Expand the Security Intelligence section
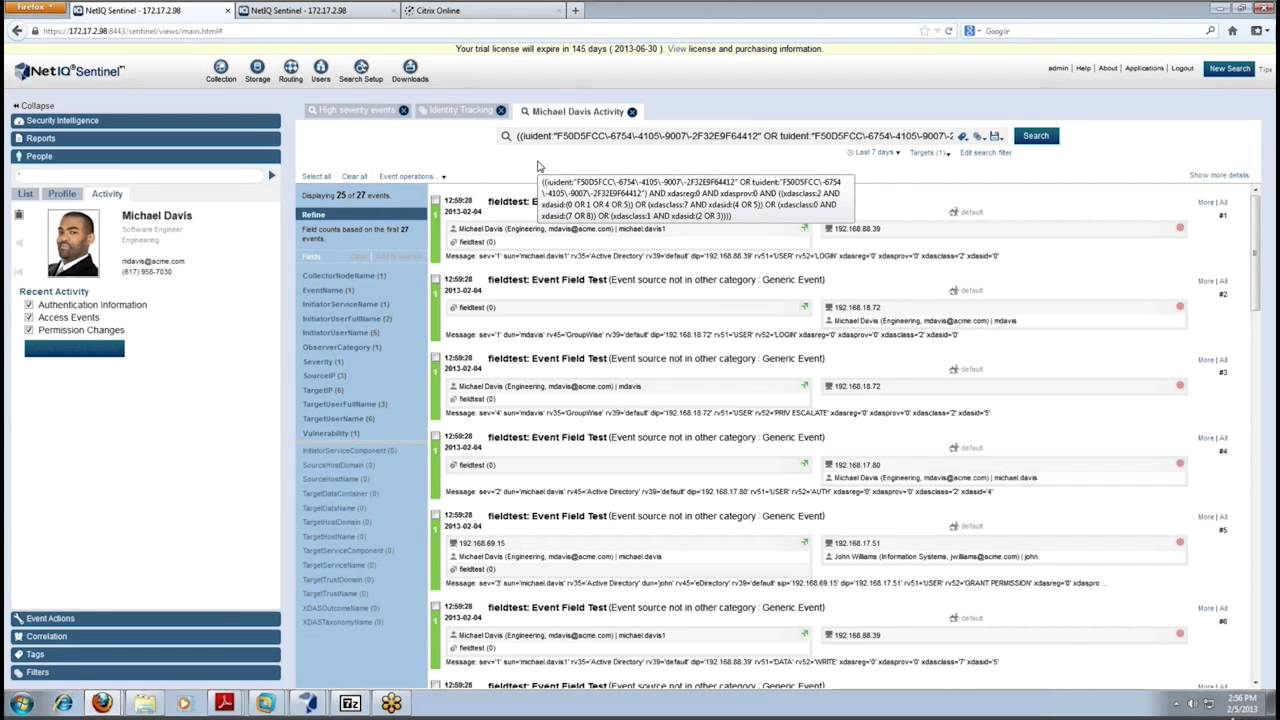Viewport: 1280px width, 720px height. coord(146,121)
